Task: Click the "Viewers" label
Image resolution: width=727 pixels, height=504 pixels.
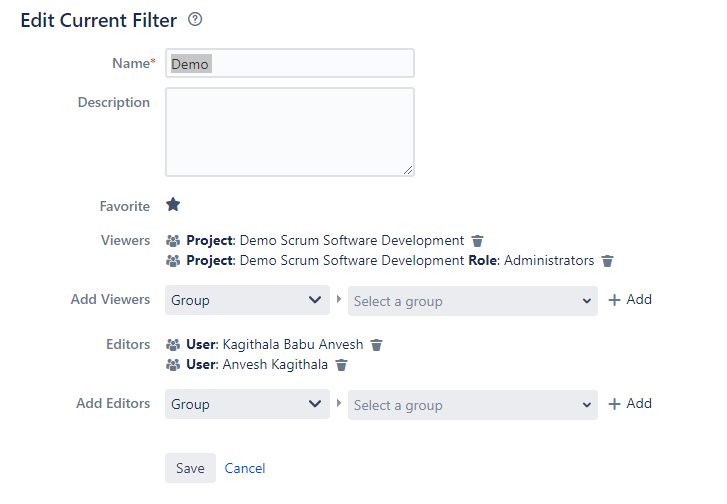Action: (x=126, y=240)
